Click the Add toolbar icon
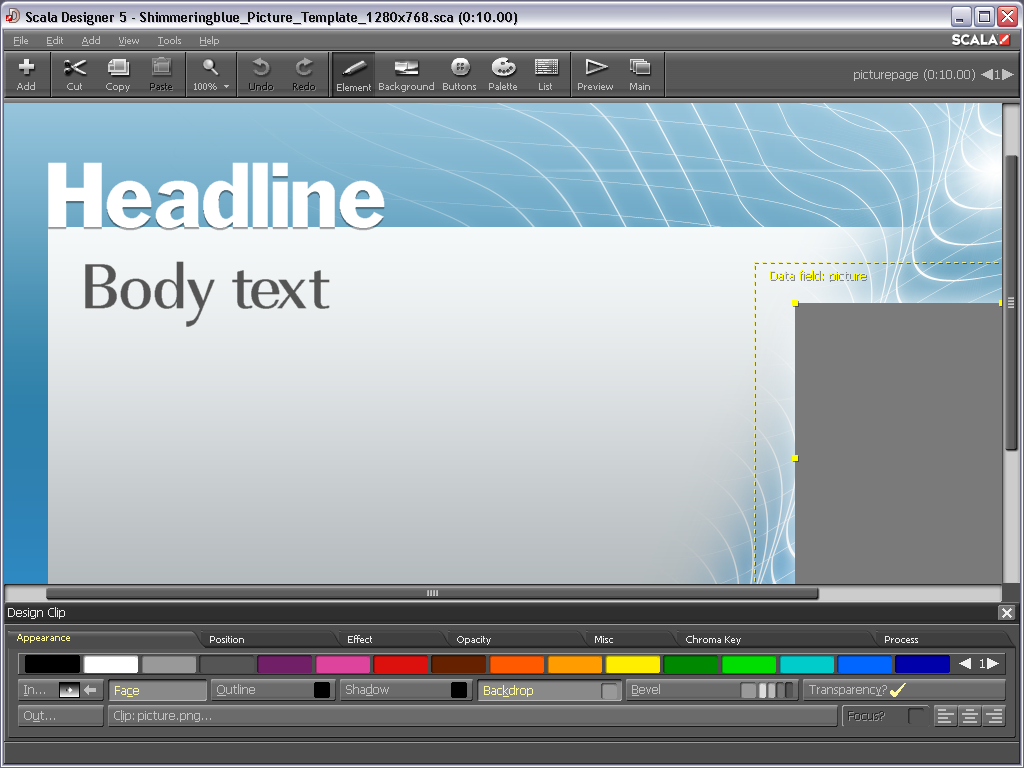Image resolution: width=1024 pixels, height=768 pixels. click(26, 74)
